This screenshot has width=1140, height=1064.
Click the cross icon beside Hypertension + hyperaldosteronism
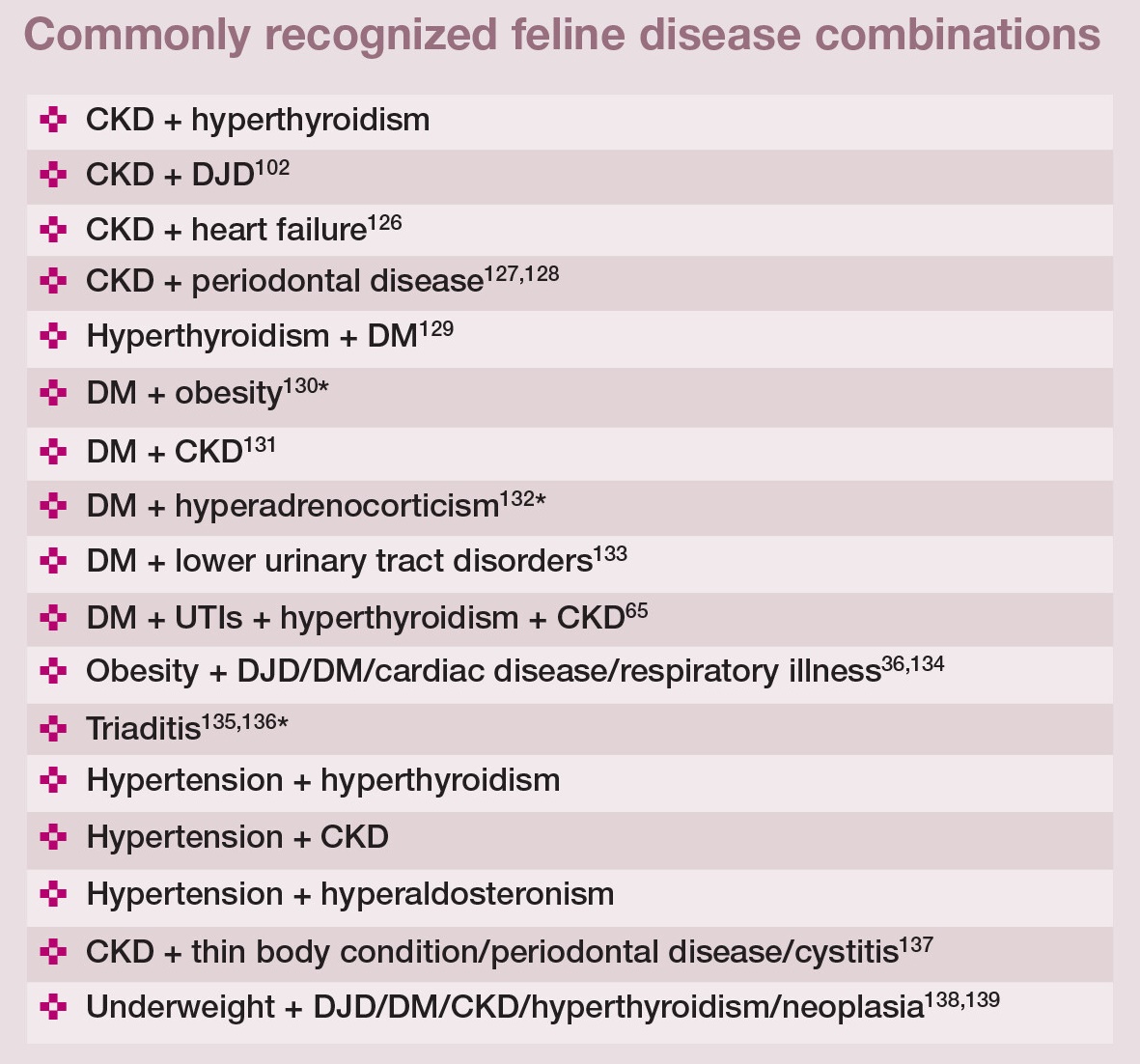tap(53, 894)
